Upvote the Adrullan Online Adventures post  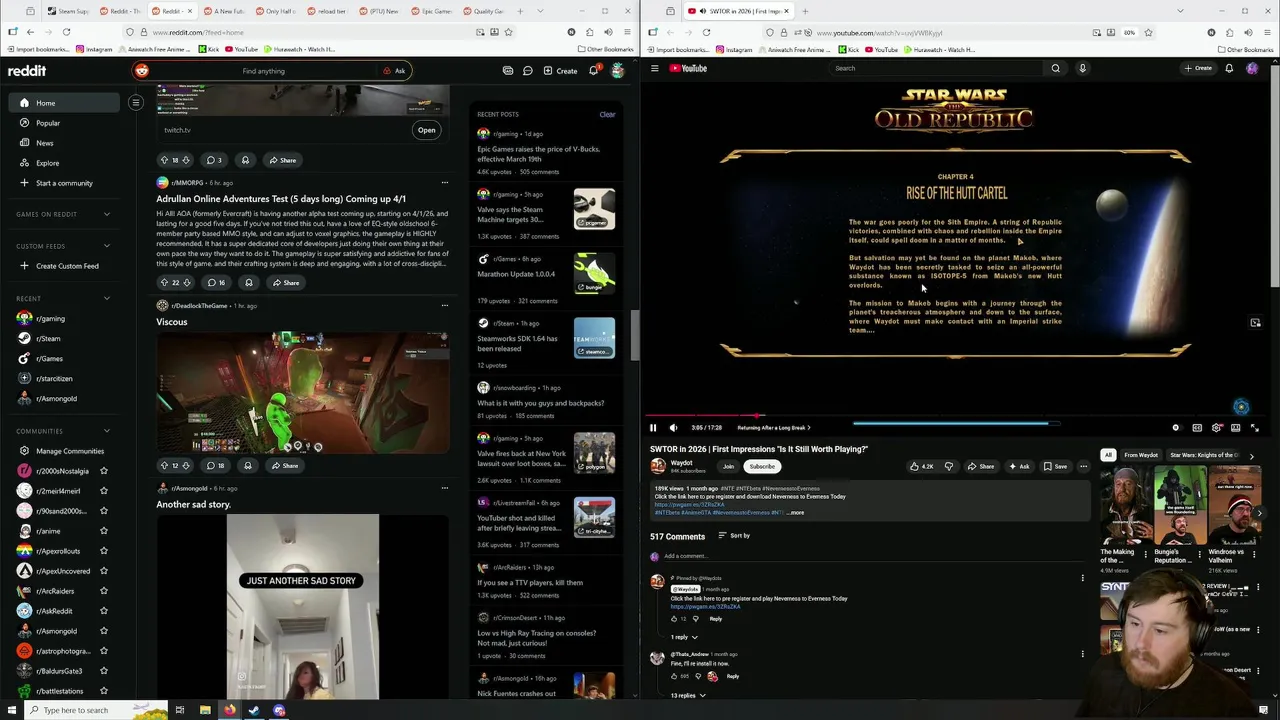coord(164,283)
